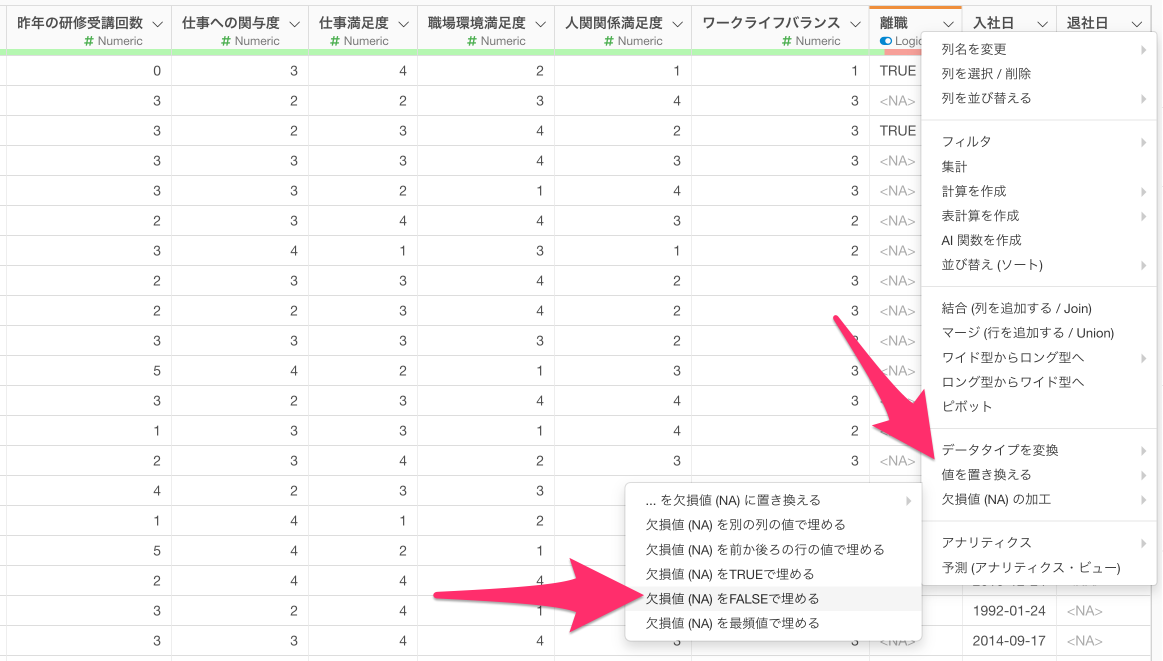This screenshot has height=661, width=1163.
Task: Click the Numeric type icon under 仕事満足度
Action: click(x=337, y=41)
